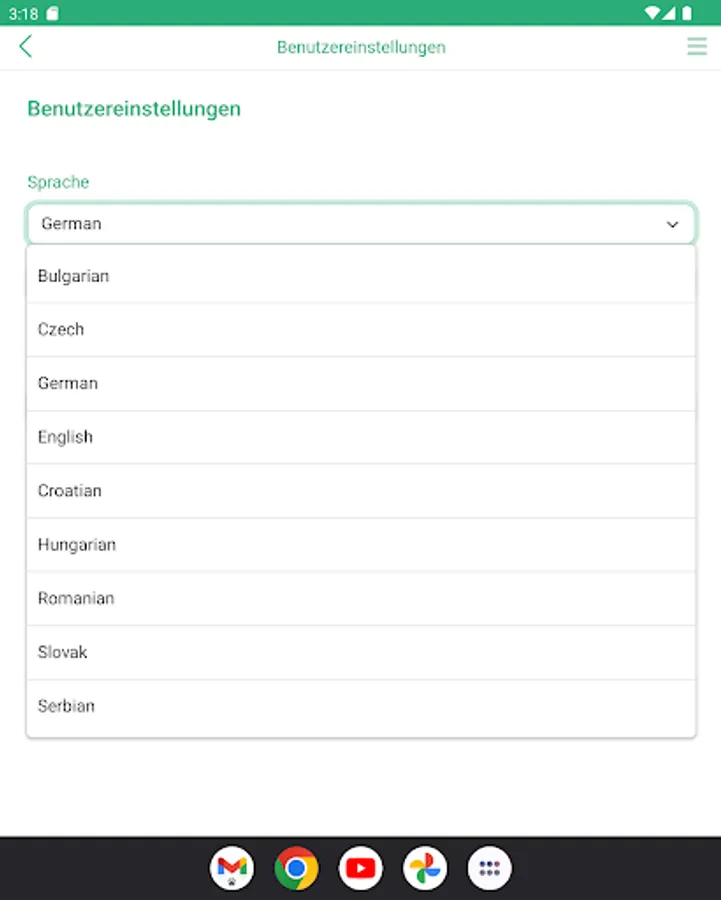721x900 pixels.
Task: Pick English from the dropdown list
Action: pyautogui.click(x=361, y=437)
